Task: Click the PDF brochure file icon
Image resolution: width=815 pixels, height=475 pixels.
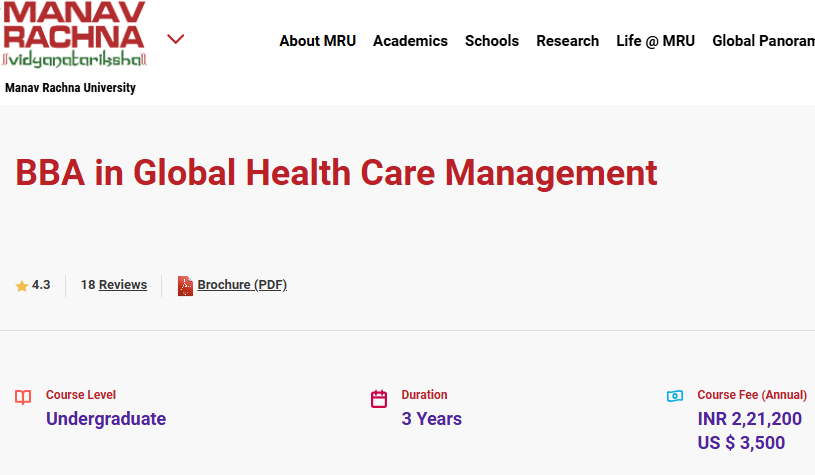Action: click(x=185, y=286)
